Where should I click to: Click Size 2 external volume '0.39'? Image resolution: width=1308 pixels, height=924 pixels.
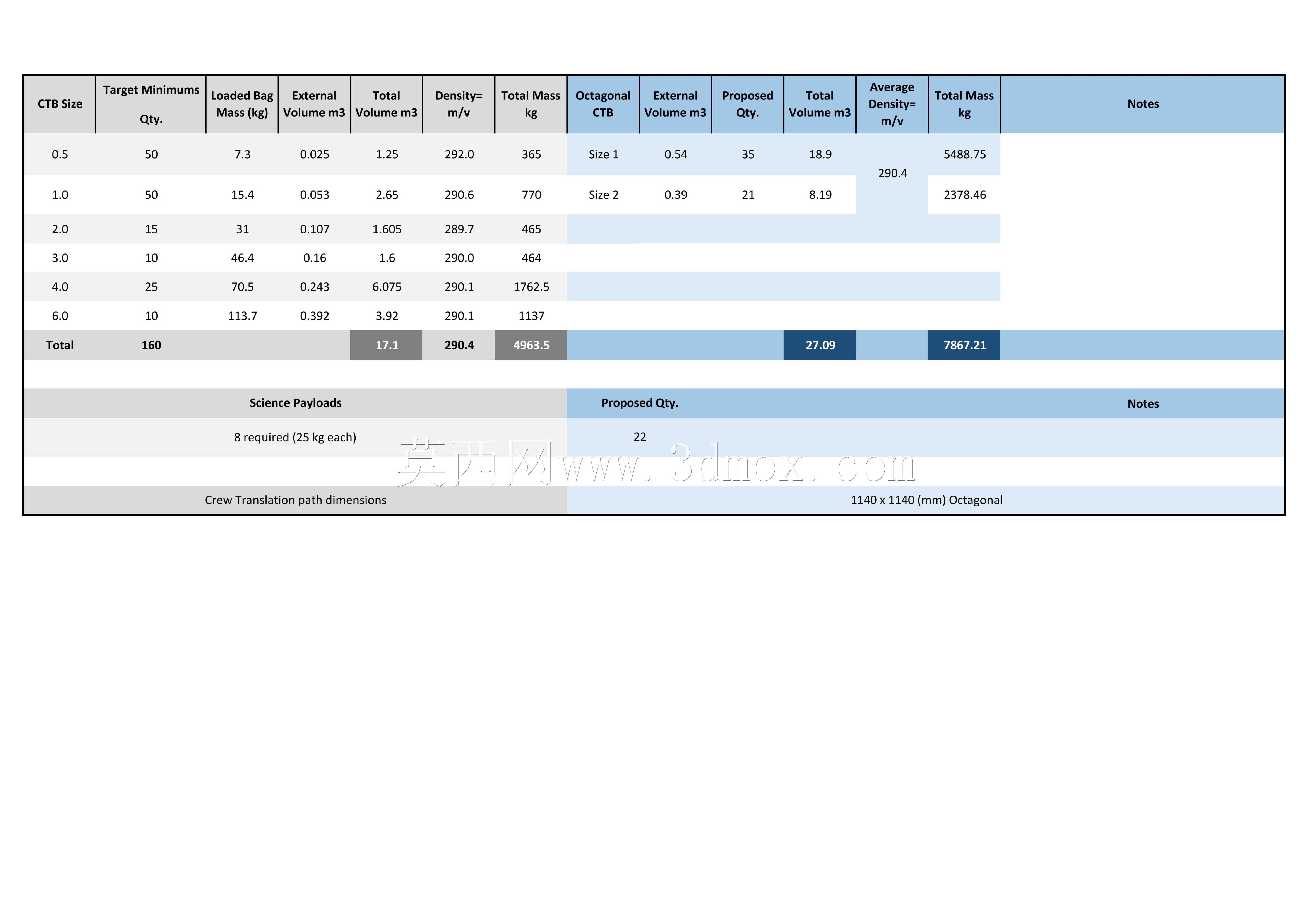tap(676, 195)
